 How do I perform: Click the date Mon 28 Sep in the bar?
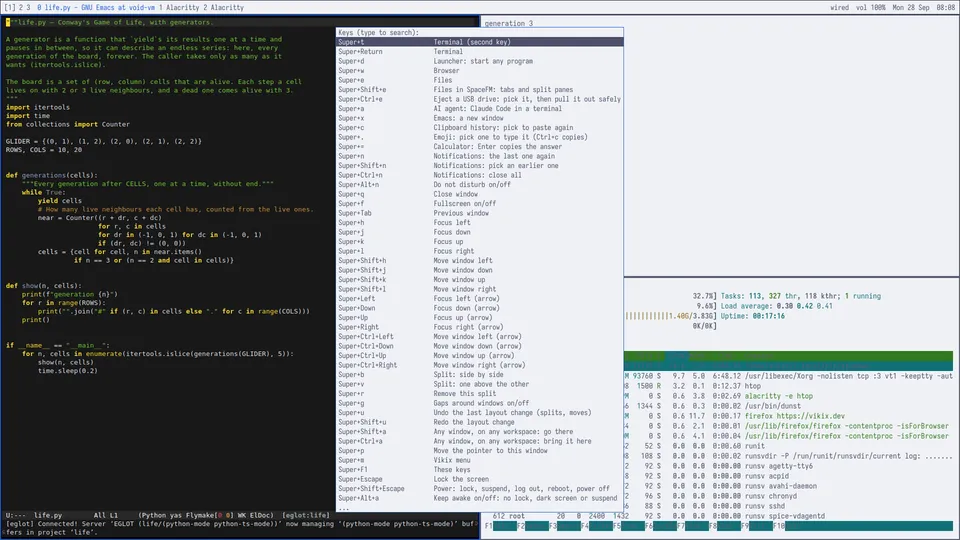tap(910, 7)
